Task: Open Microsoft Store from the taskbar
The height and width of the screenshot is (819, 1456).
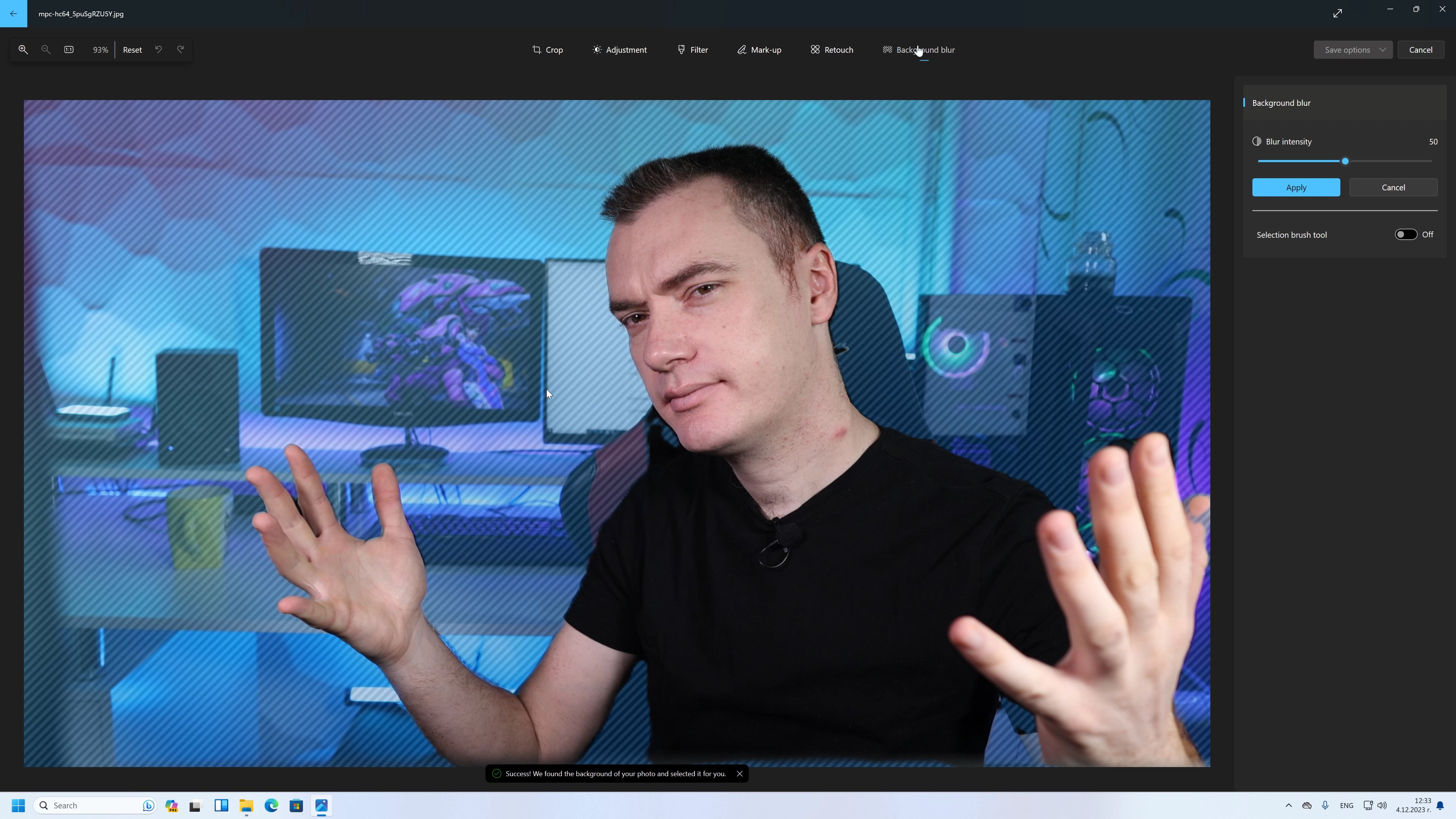Action: coord(296,805)
